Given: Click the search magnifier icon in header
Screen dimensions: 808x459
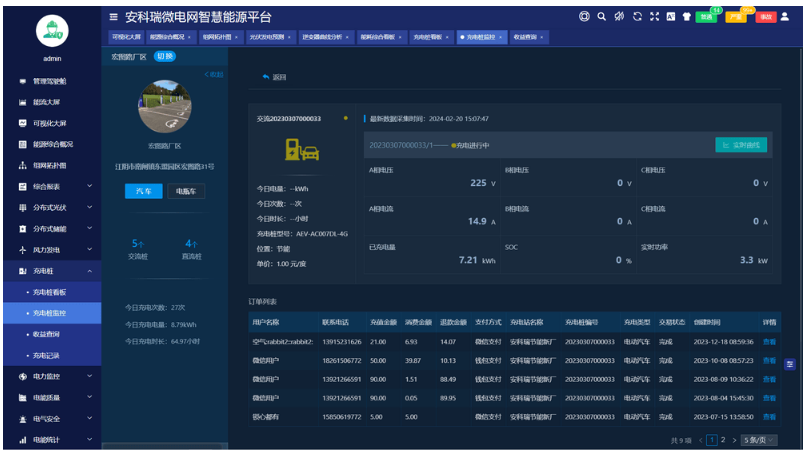Looking at the screenshot, I should pyautogui.click(x=602, y=17).
